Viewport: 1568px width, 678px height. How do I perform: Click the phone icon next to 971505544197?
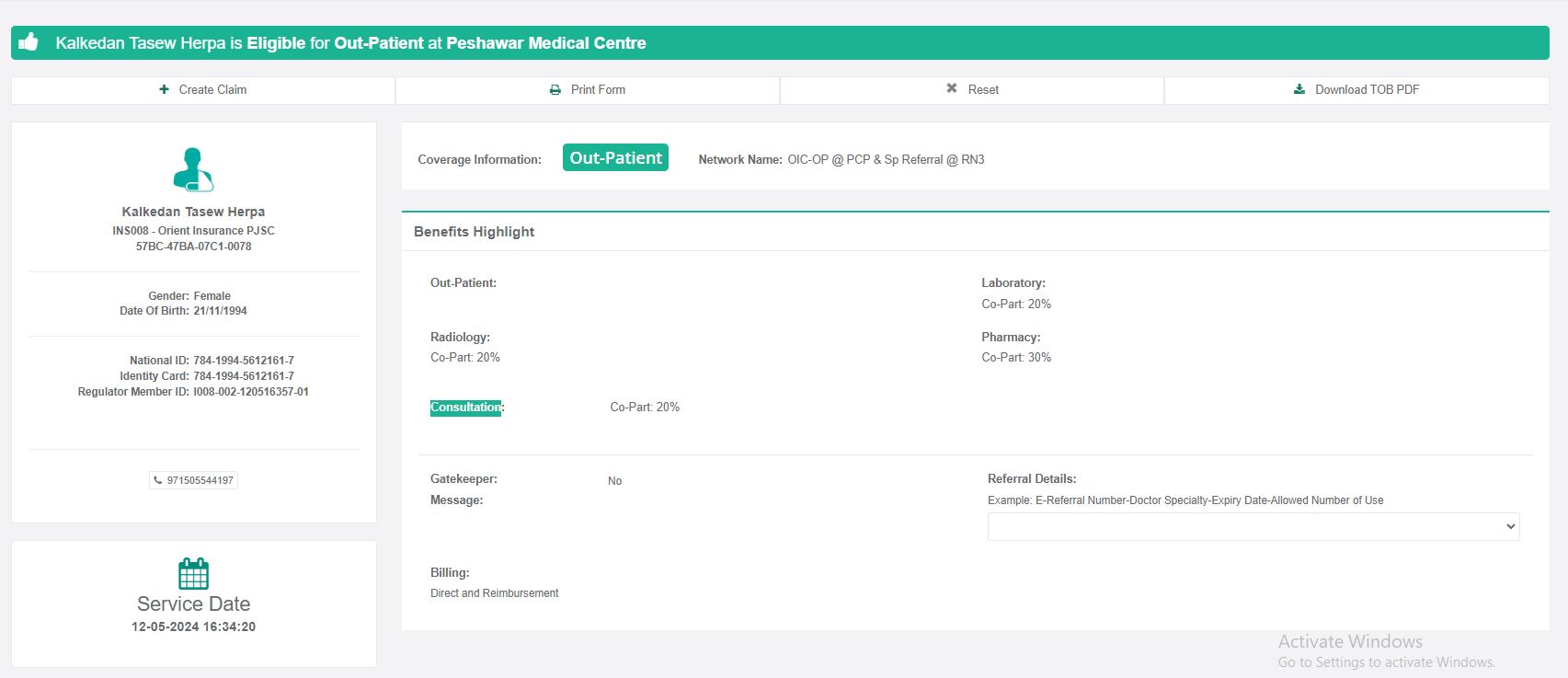tap(158, 480)
